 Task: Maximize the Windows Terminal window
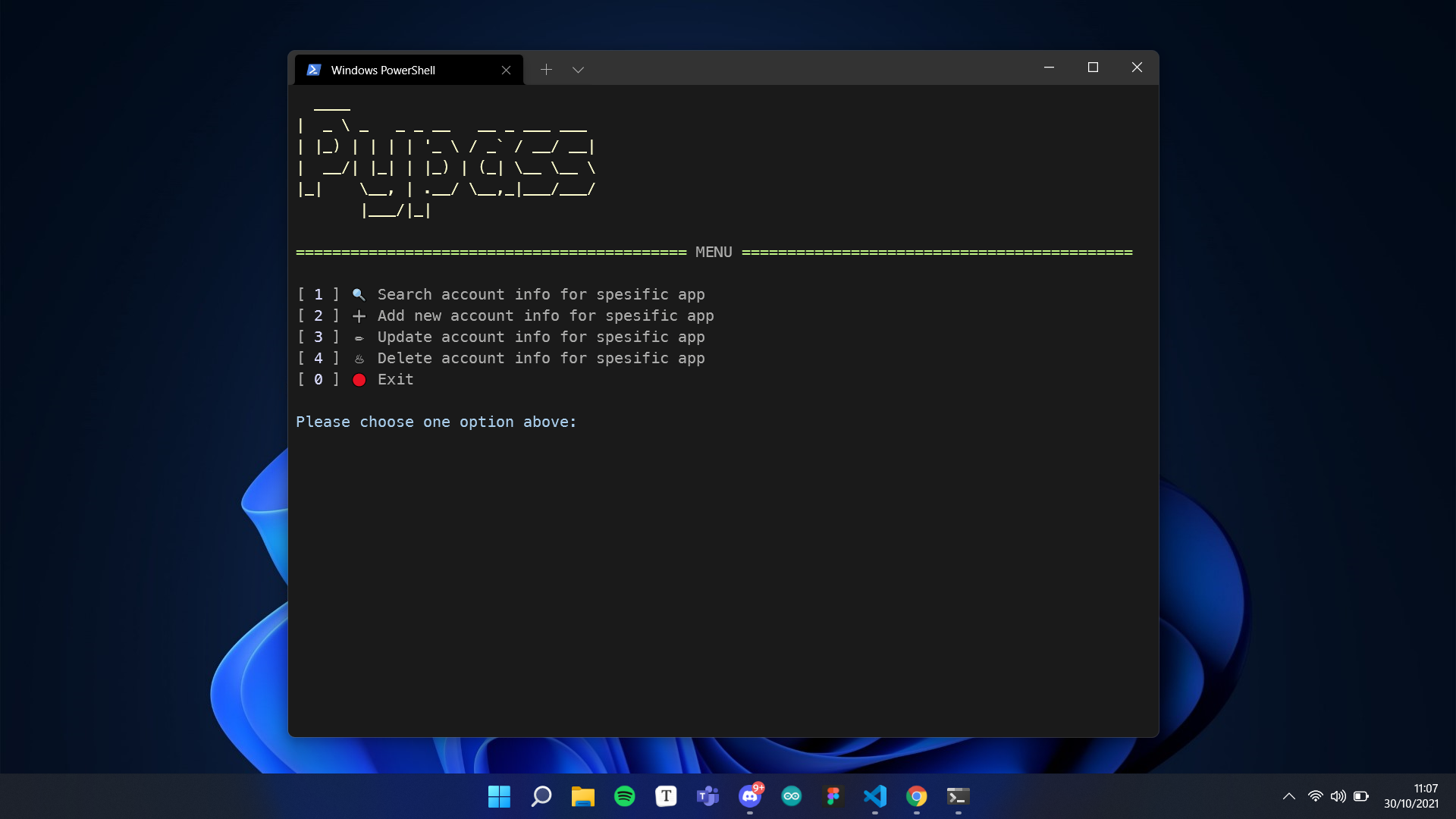pos(1093,67)
